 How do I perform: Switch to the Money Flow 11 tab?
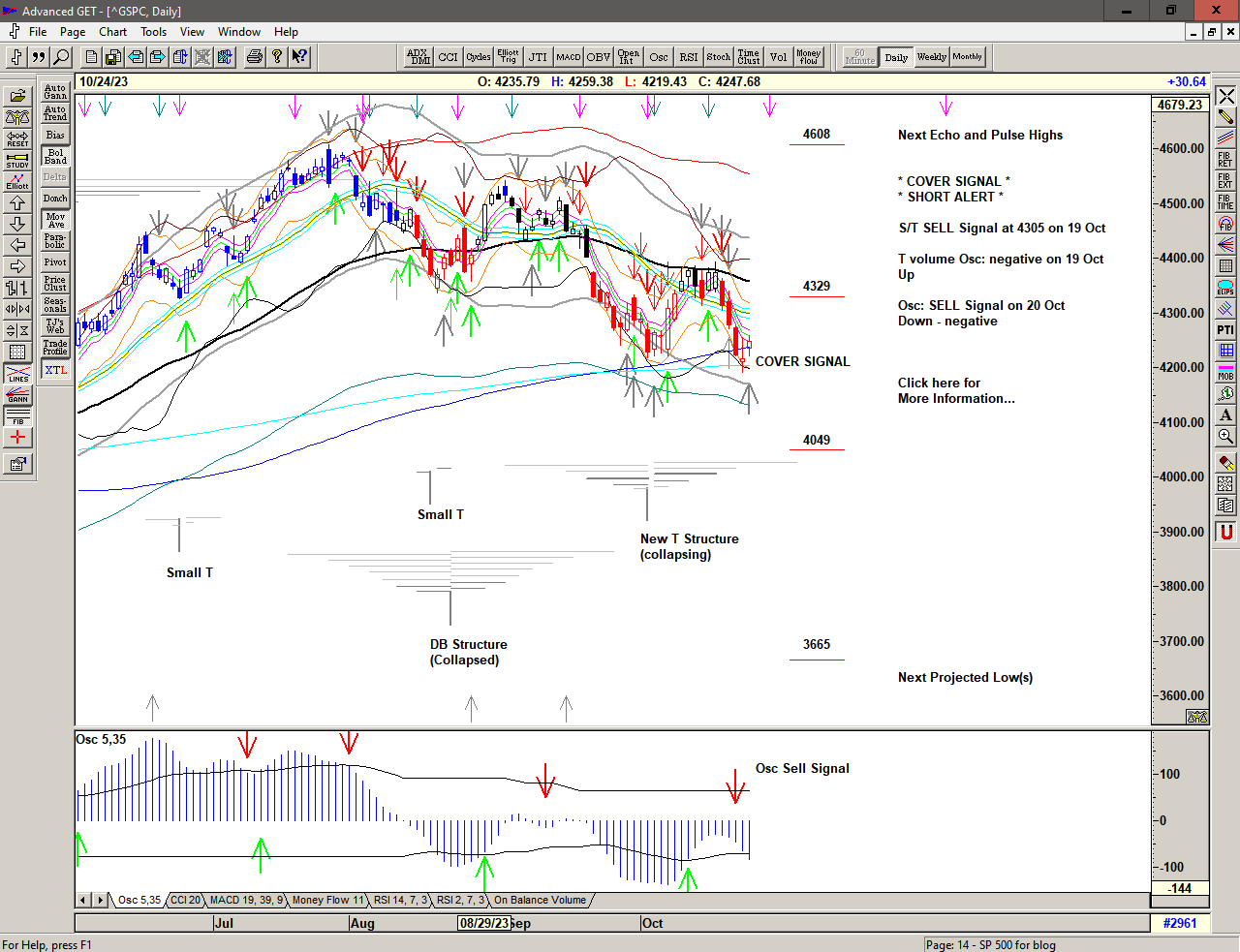(x=327, y=900)
